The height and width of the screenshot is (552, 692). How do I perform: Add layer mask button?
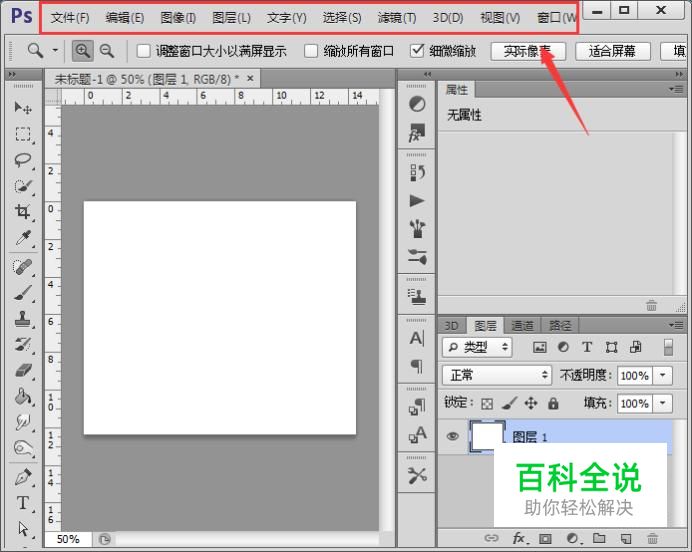tap(545, 539)
